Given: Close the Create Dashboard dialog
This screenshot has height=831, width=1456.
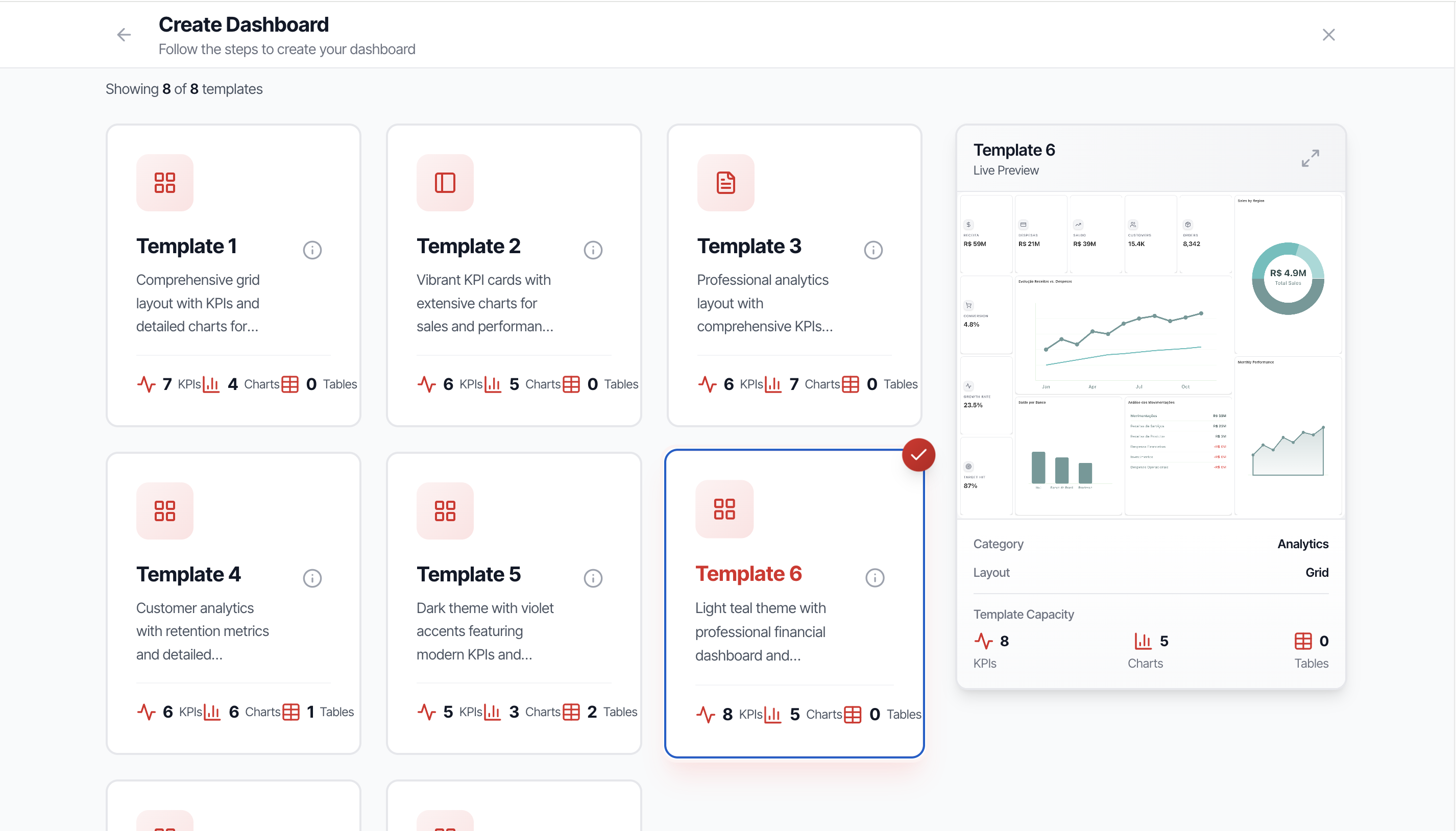Looking at the screenshot, I should tap(1329, 35).
